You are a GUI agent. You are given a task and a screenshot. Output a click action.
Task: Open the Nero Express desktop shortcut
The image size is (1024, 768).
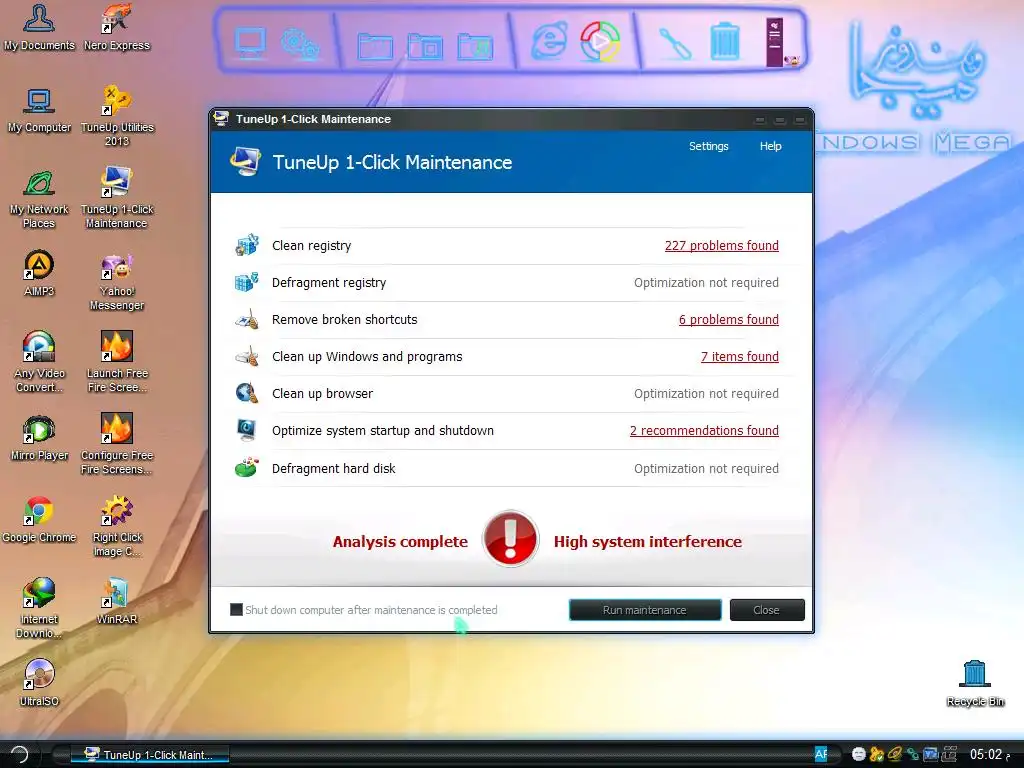coord(117,27)
